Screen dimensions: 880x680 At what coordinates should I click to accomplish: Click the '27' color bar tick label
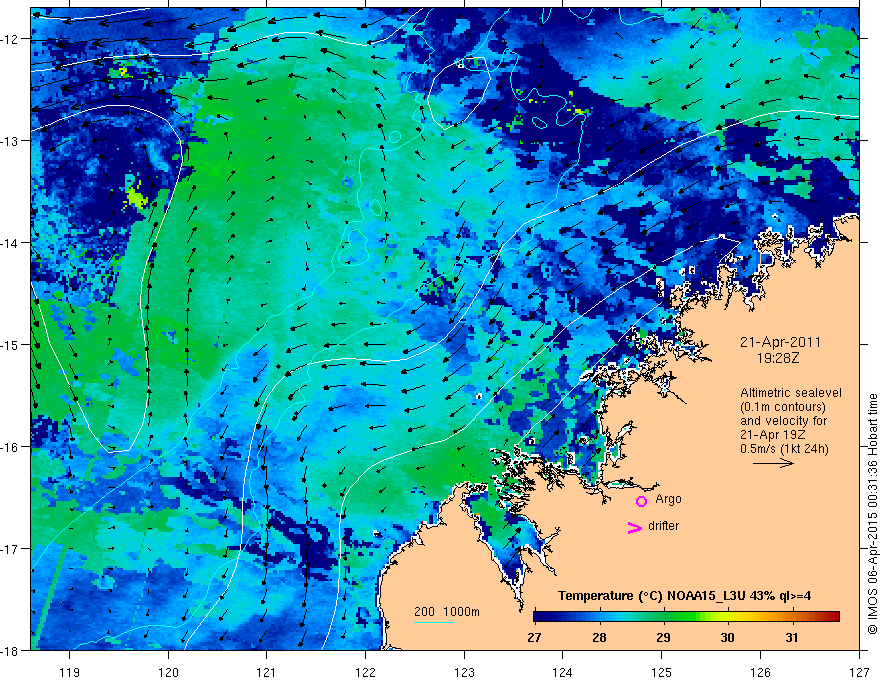[534, 638]
